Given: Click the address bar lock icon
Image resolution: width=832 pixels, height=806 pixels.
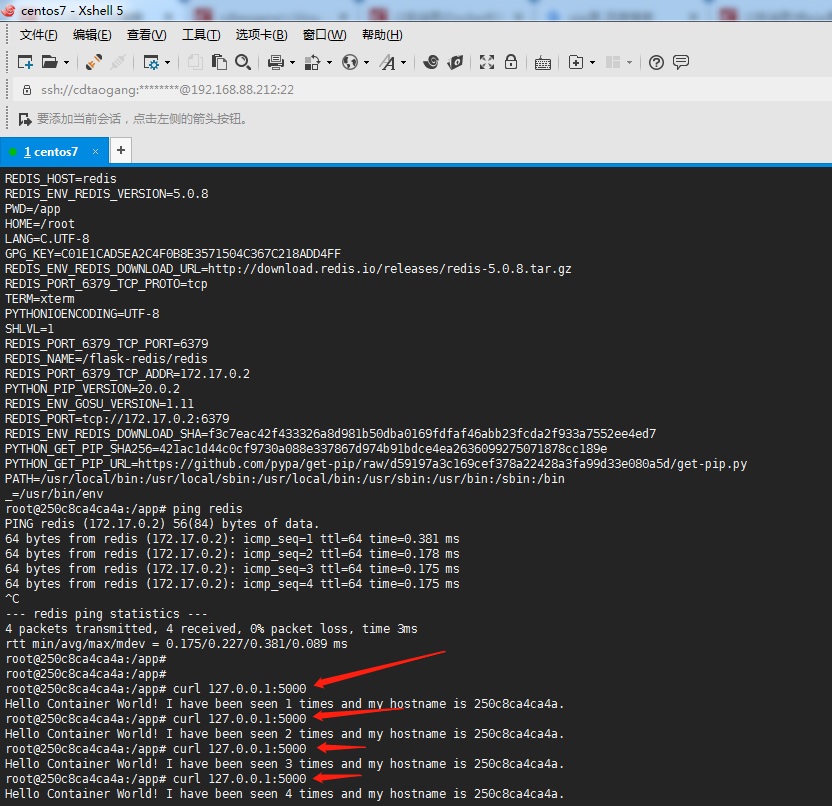Looking at the screenshot, I should pos(27,90).
